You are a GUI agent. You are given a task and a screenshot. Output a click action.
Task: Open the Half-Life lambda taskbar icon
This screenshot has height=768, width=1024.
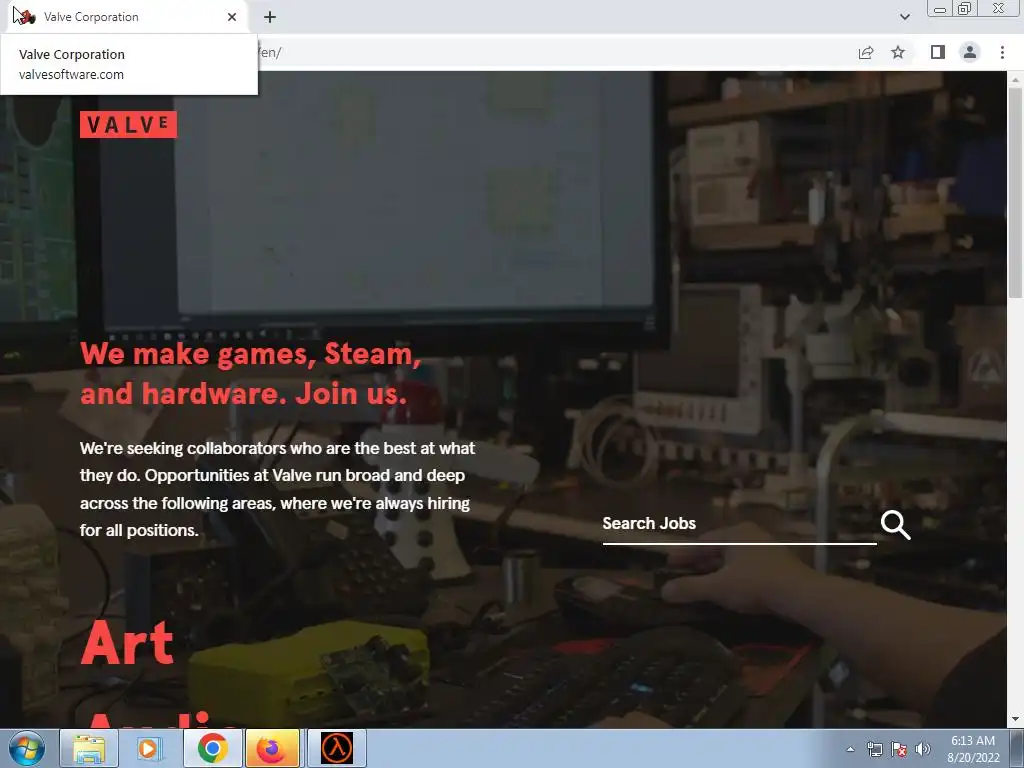click(337, 748)
